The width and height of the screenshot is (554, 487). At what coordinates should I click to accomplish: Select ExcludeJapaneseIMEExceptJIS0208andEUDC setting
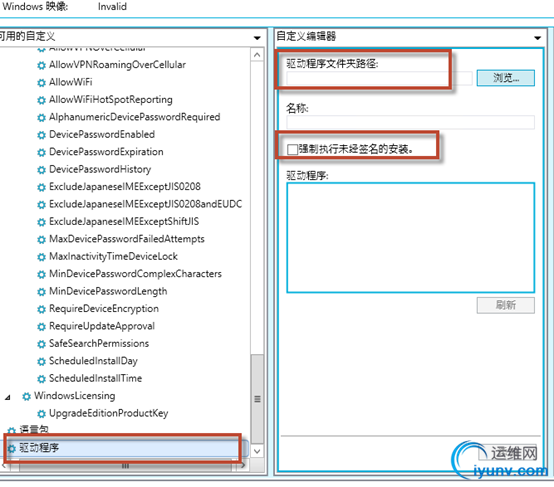click(146, 204)
